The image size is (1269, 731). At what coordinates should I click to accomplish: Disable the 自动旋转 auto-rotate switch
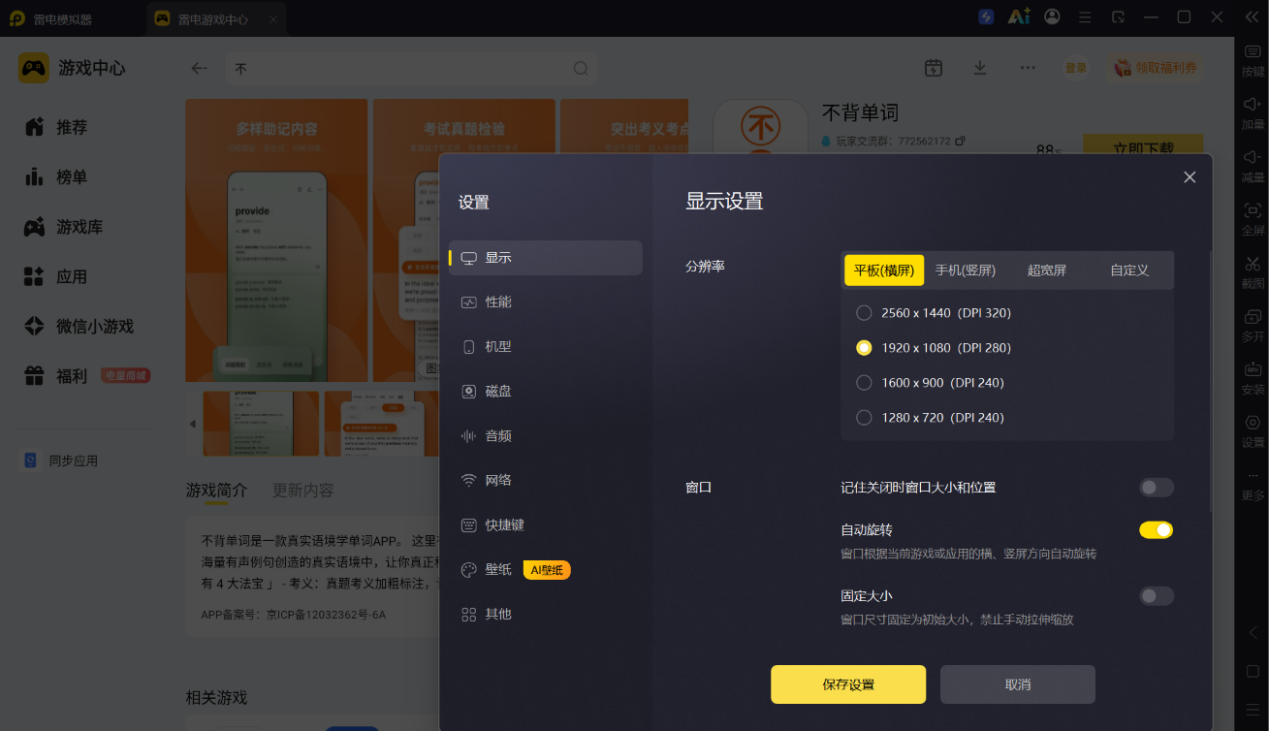click(x=1156, y=530)
